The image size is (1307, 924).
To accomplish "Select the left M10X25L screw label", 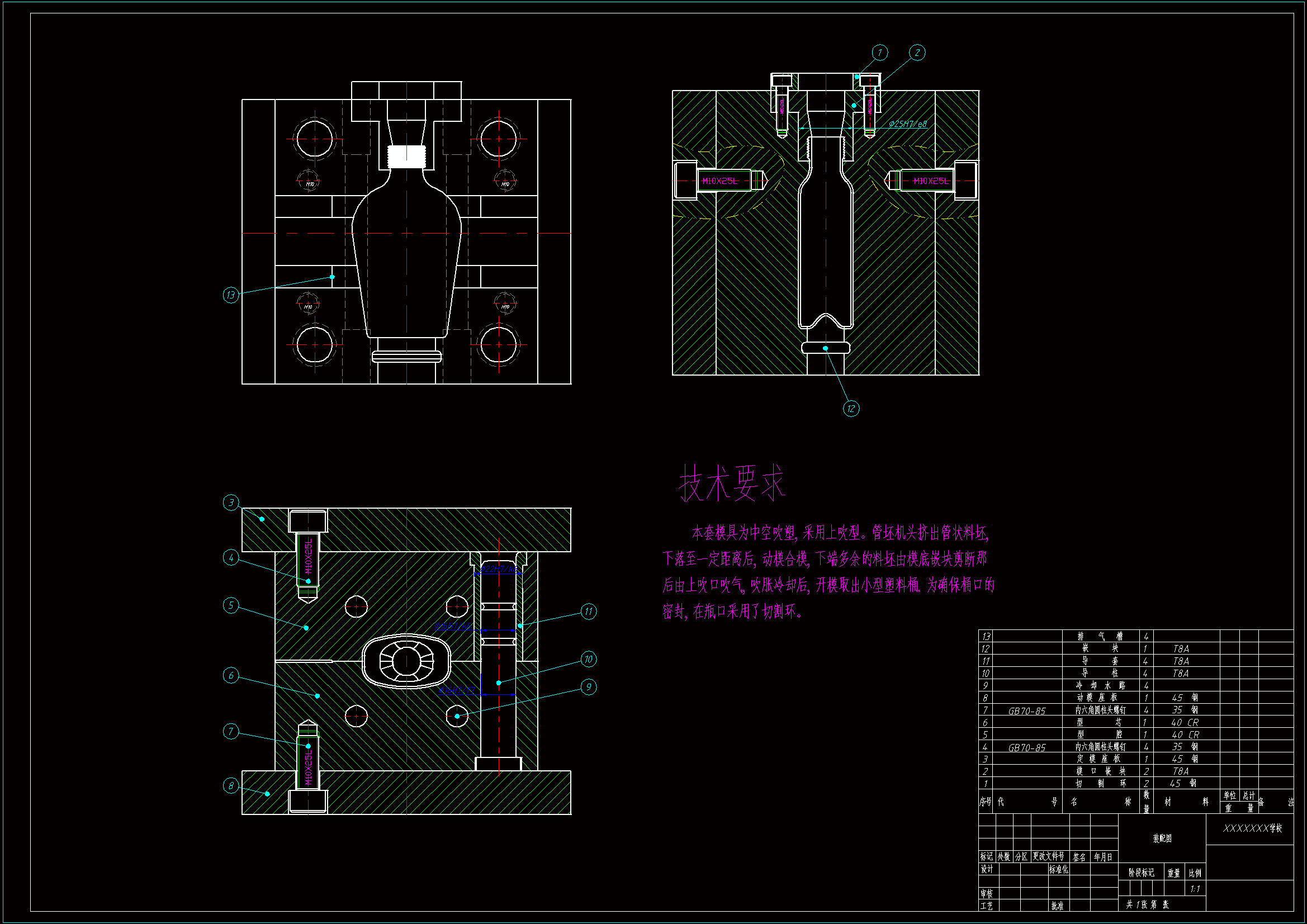I will tap(719, 181).
